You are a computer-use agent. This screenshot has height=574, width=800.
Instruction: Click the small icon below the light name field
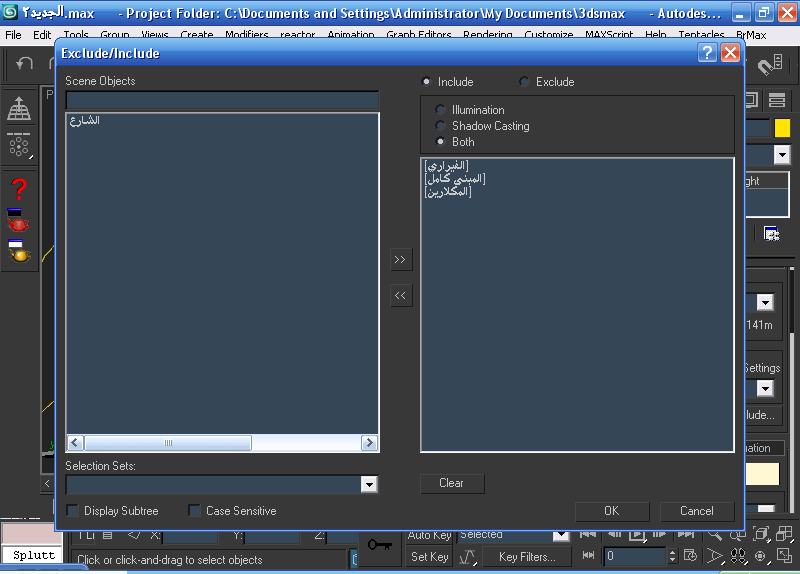point(771,234)
